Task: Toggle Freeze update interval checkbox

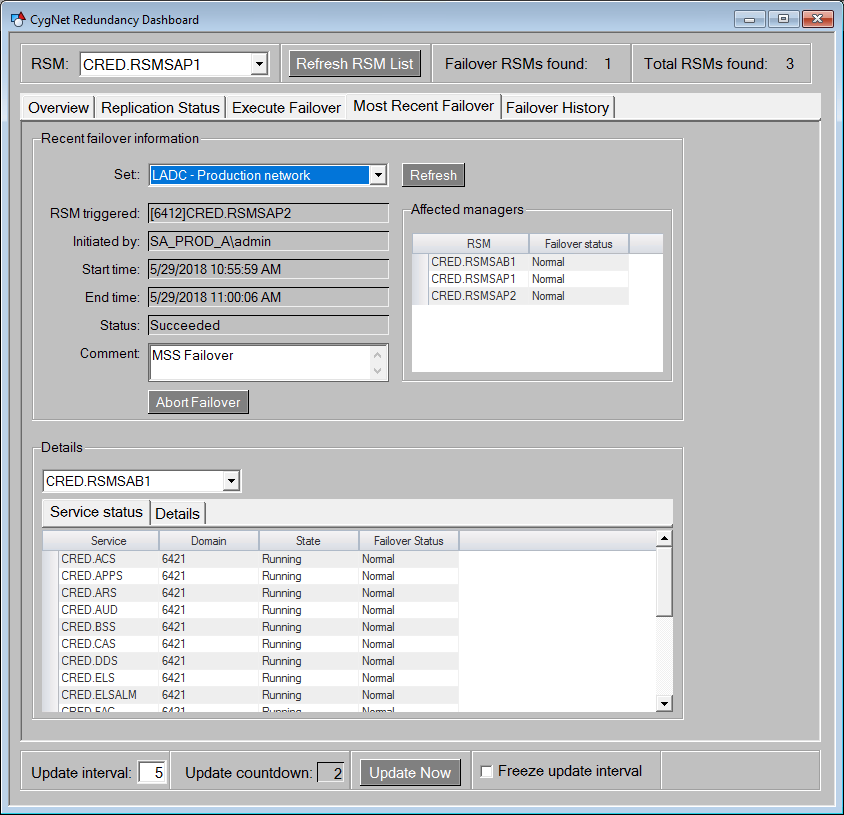Action: pyautogui.click(x=486, y=771)
